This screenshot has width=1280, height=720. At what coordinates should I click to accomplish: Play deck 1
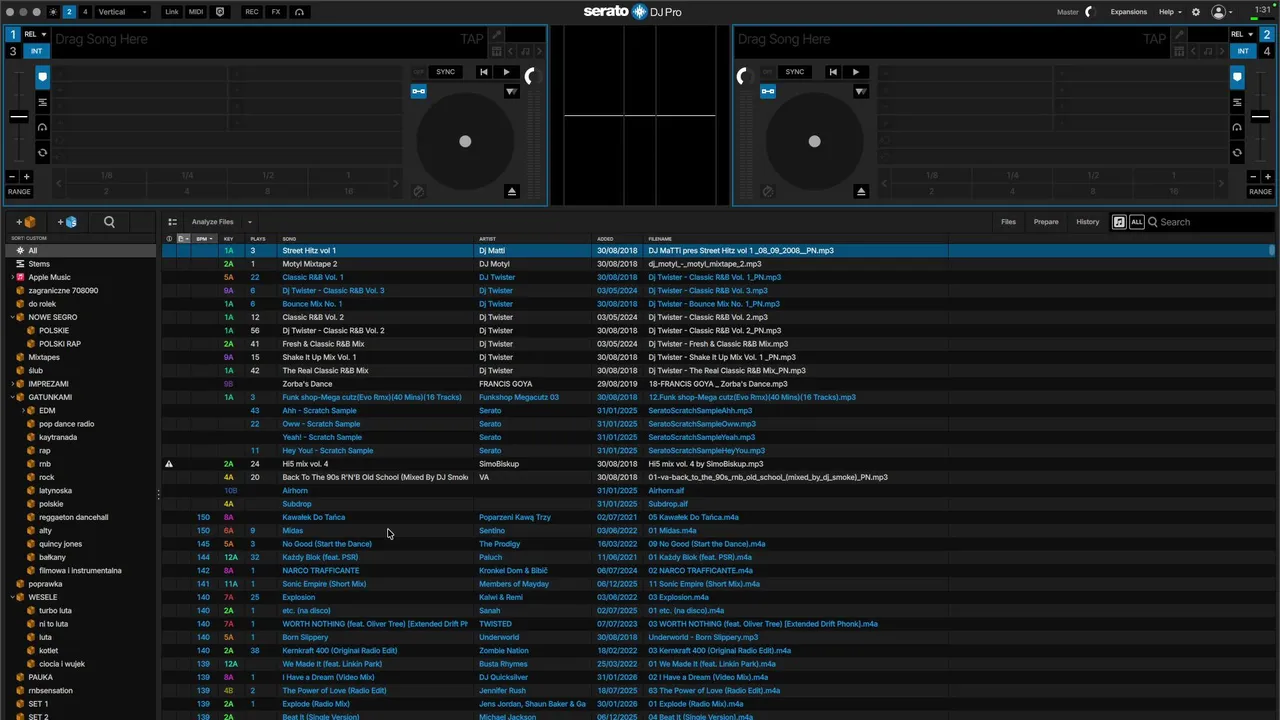tap(506, 72)
